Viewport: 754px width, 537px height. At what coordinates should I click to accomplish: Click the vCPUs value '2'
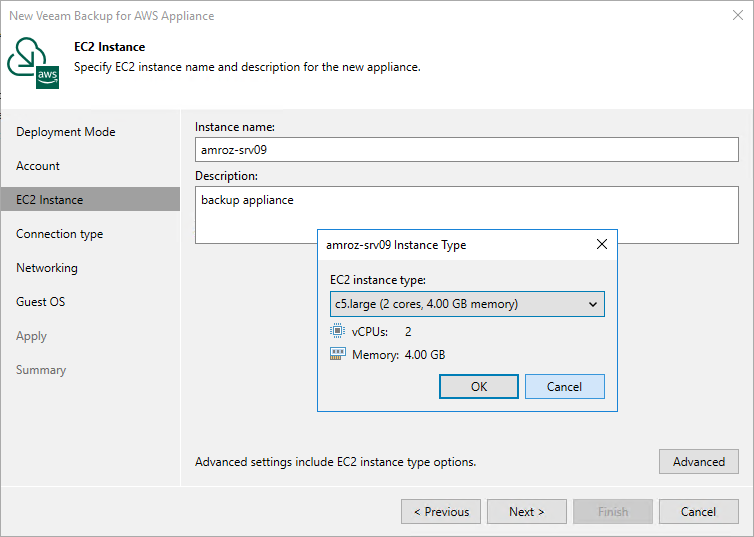tap(408, 331)
